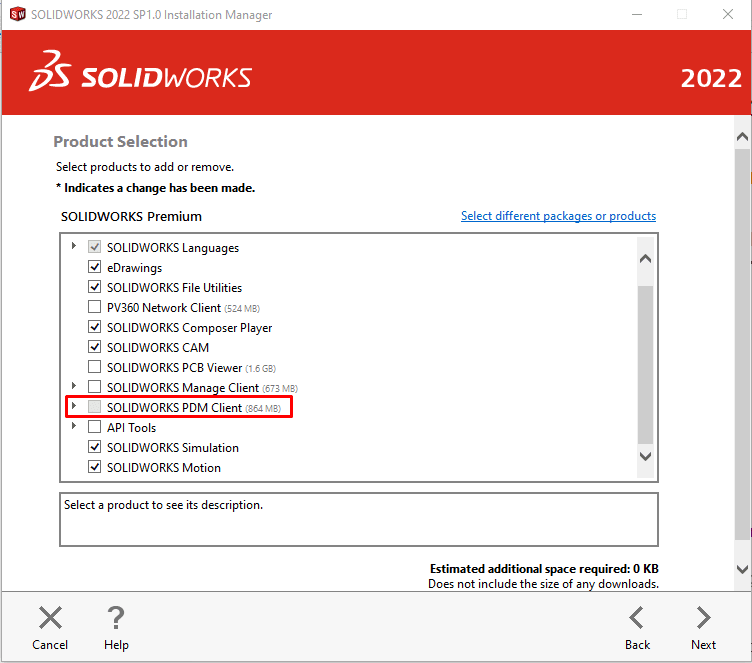Uncheck the SOLIDWORKS CAM checkbox
The image size is (752, 663).
[94, 347]
